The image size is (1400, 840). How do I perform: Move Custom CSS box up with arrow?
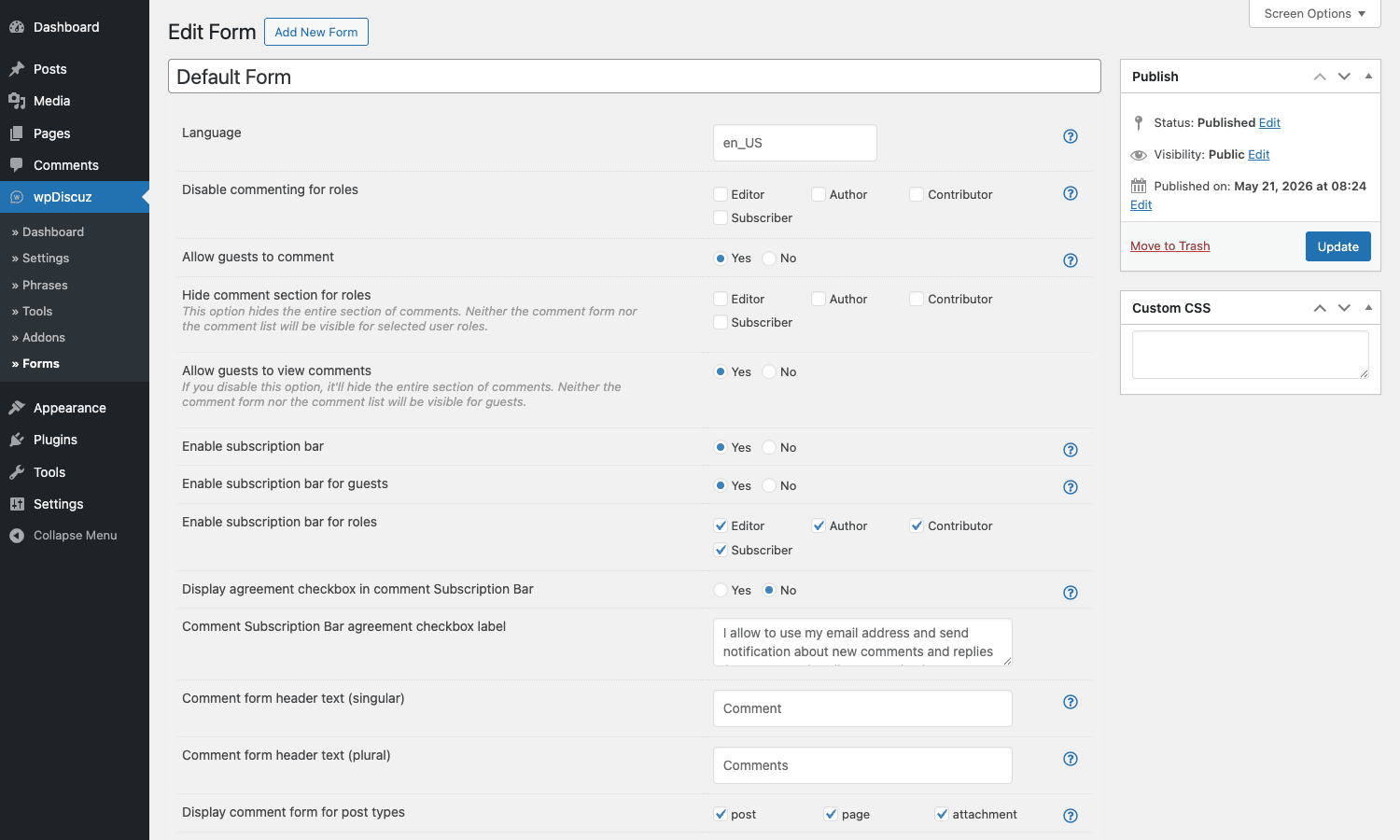click(x=1320, y=308)
